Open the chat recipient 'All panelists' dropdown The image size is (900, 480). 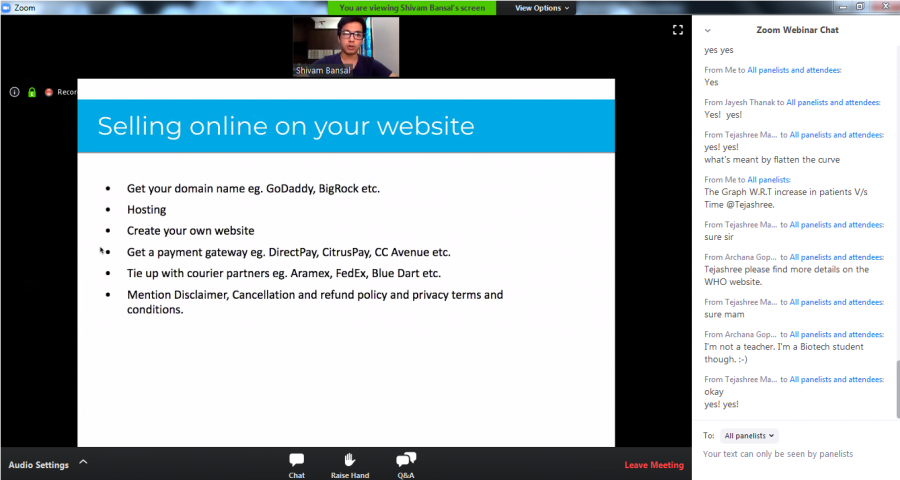(750, 436)
